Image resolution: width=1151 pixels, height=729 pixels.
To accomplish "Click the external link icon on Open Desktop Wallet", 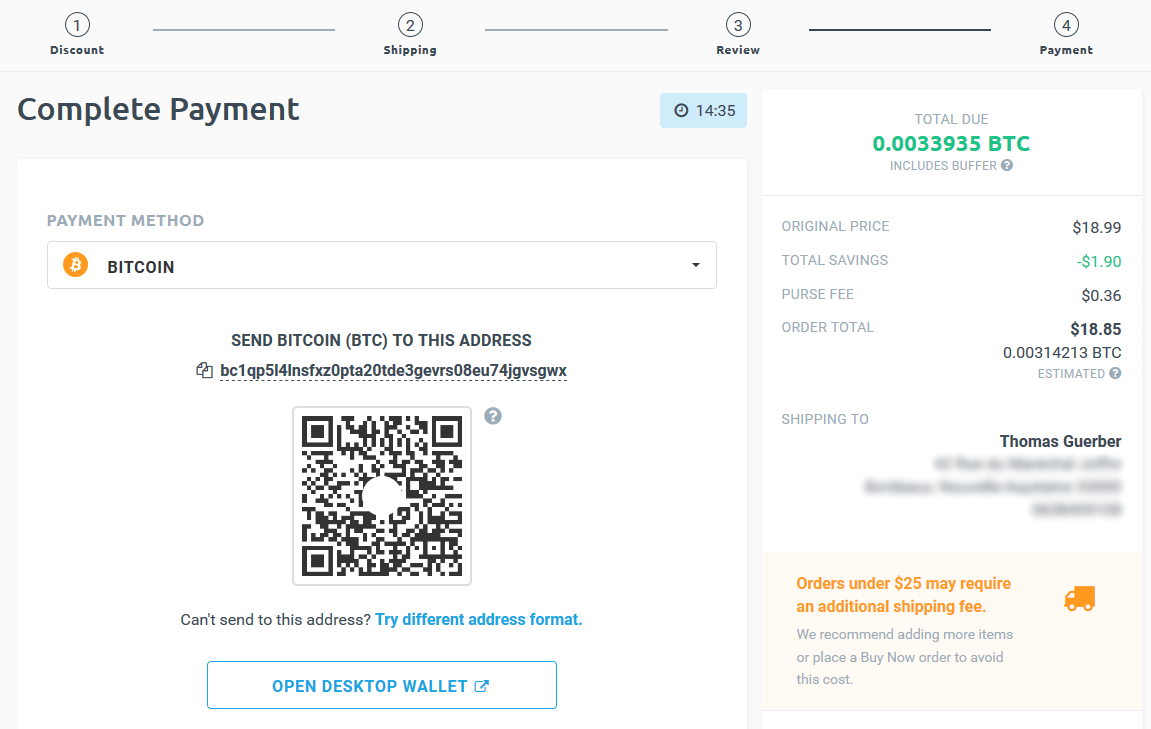I will tap(483, 685).
